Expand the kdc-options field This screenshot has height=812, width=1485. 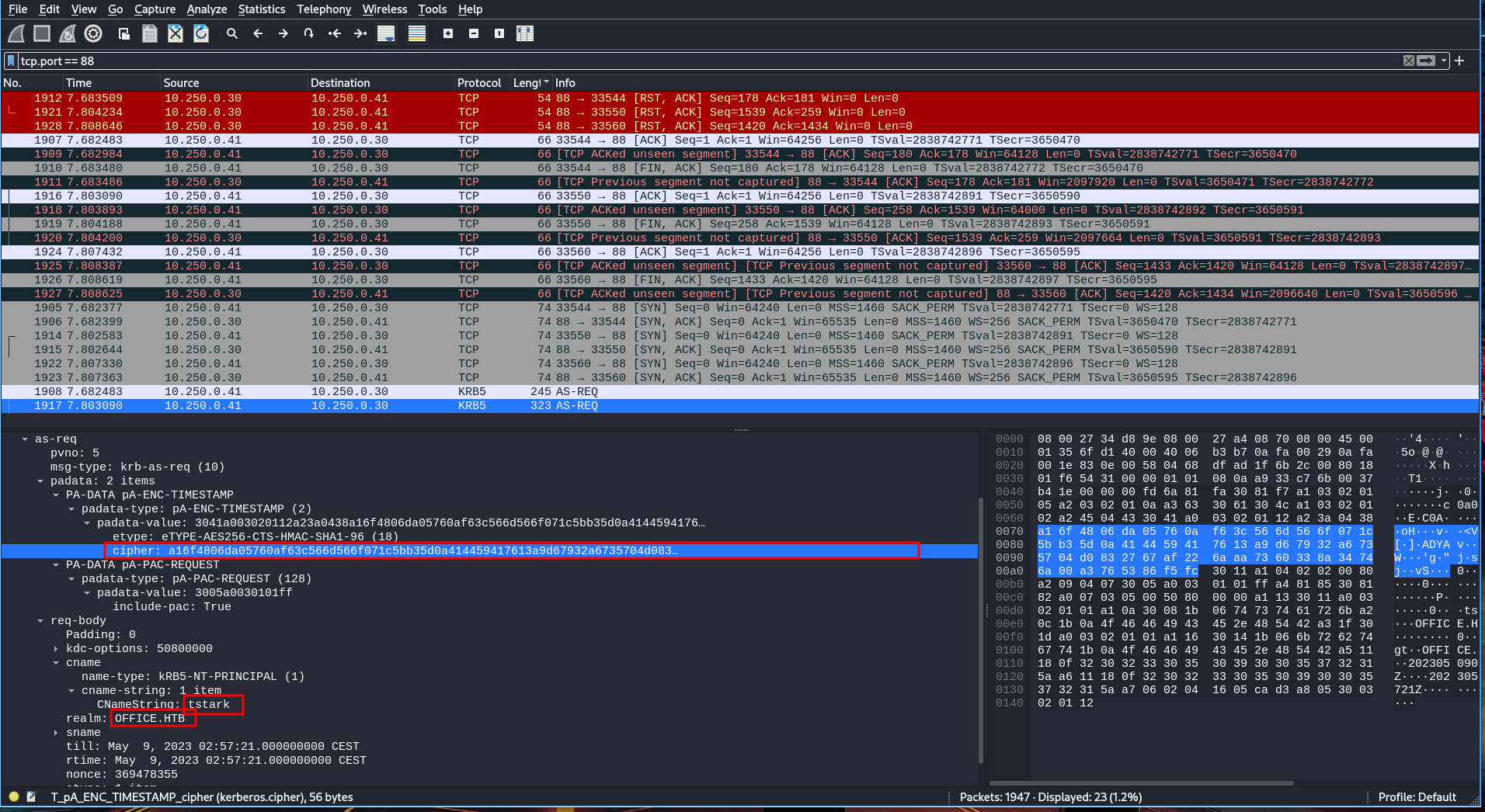click(56, 649)
